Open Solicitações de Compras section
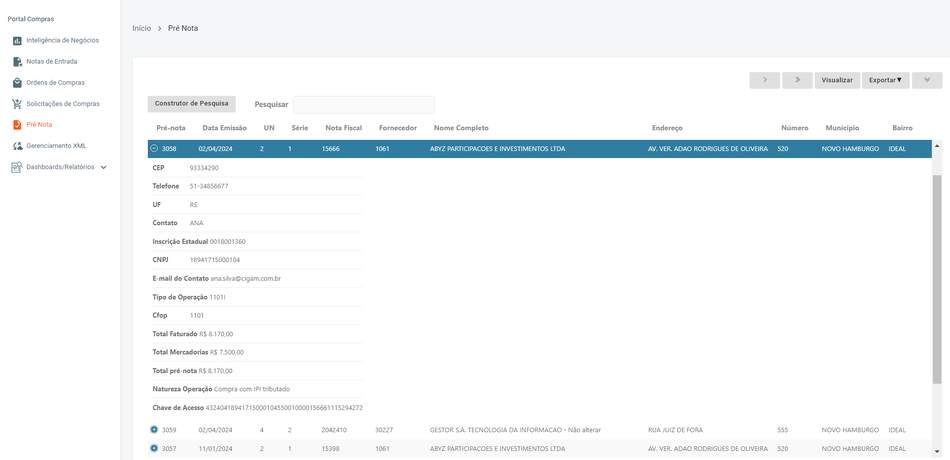 pyautogui.click(x=63, y=104)
